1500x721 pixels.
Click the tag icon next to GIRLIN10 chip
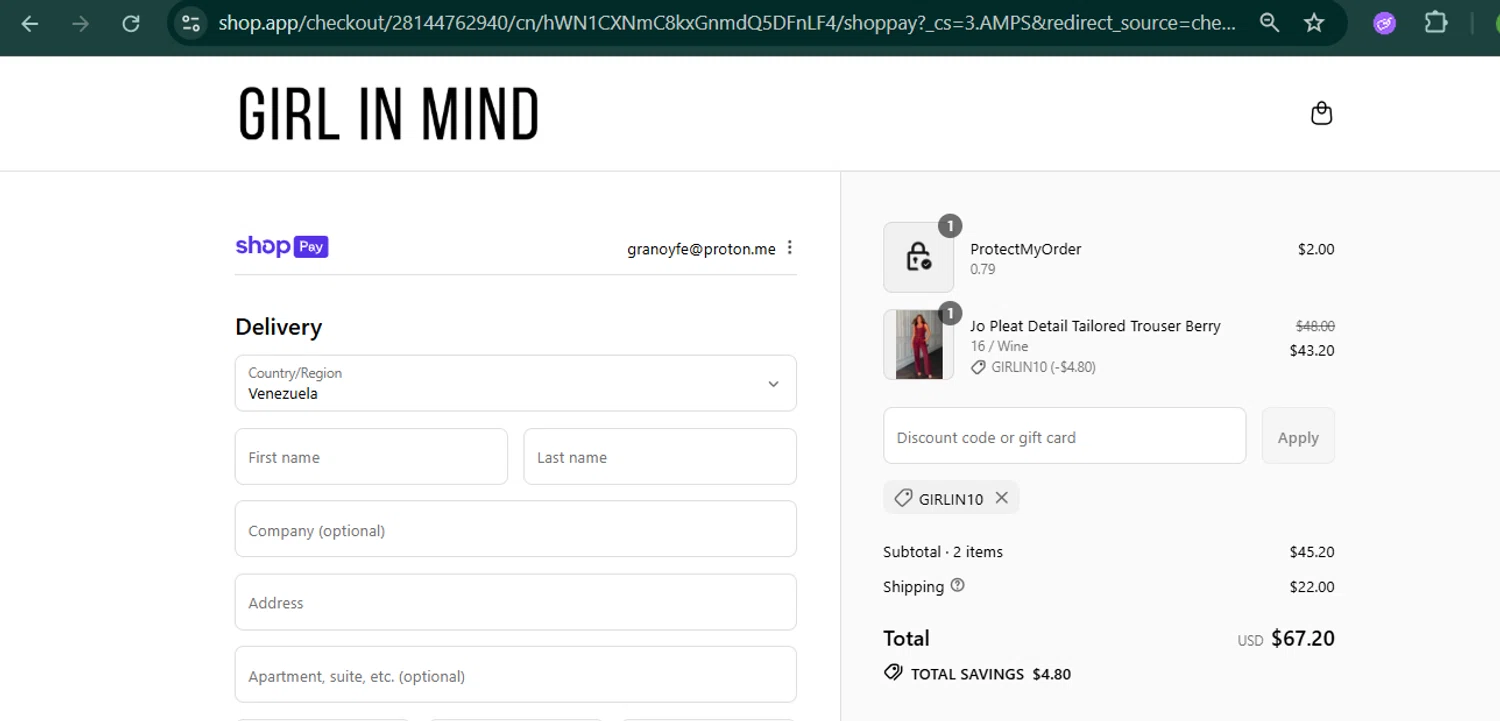click(x=903, y=498)
